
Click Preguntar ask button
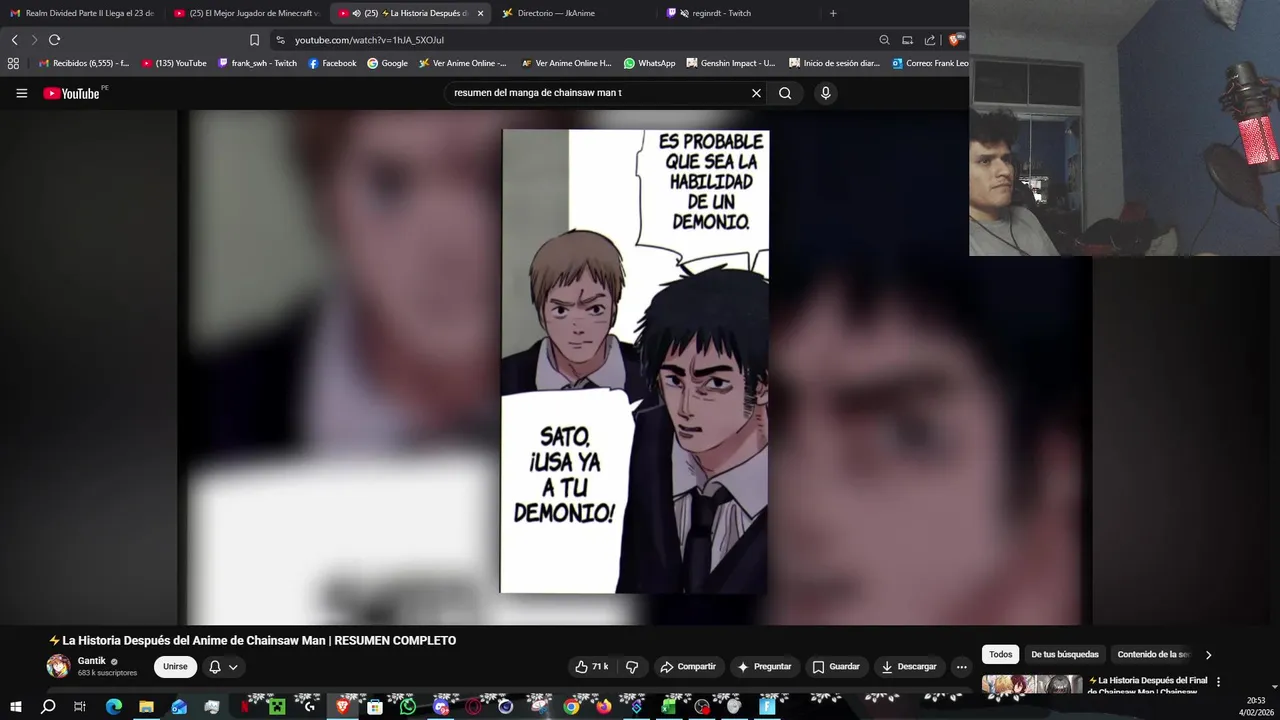765,667
